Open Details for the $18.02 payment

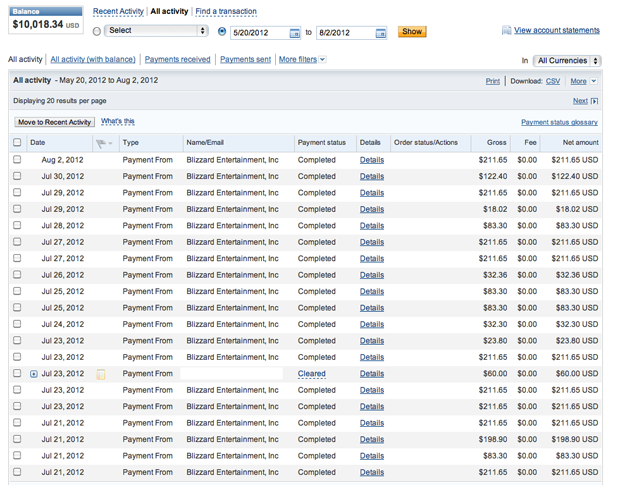(x=372, y=209)
